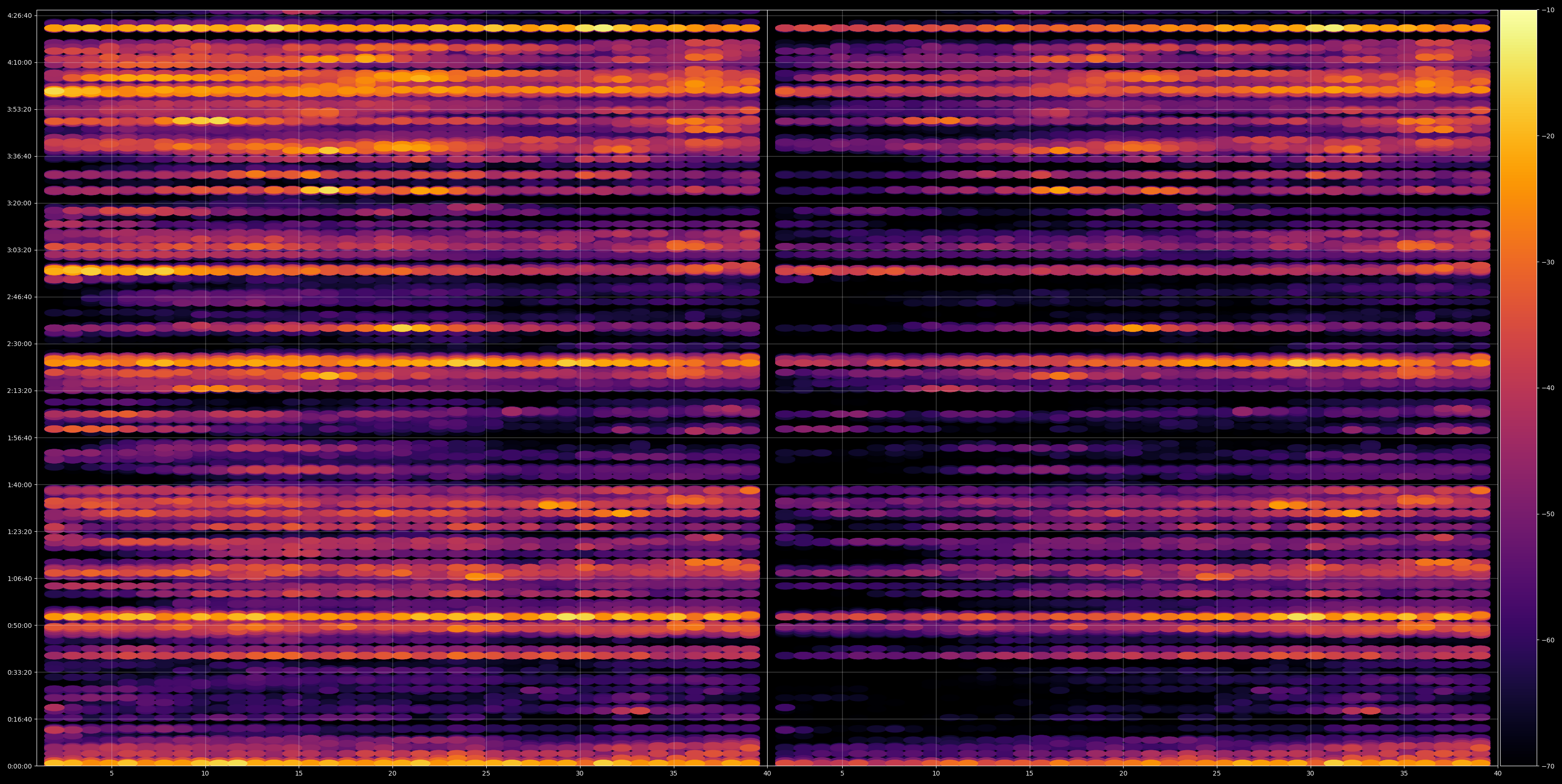Click x-axis label 25 under the right heatmap

(x=1217, y=774)
